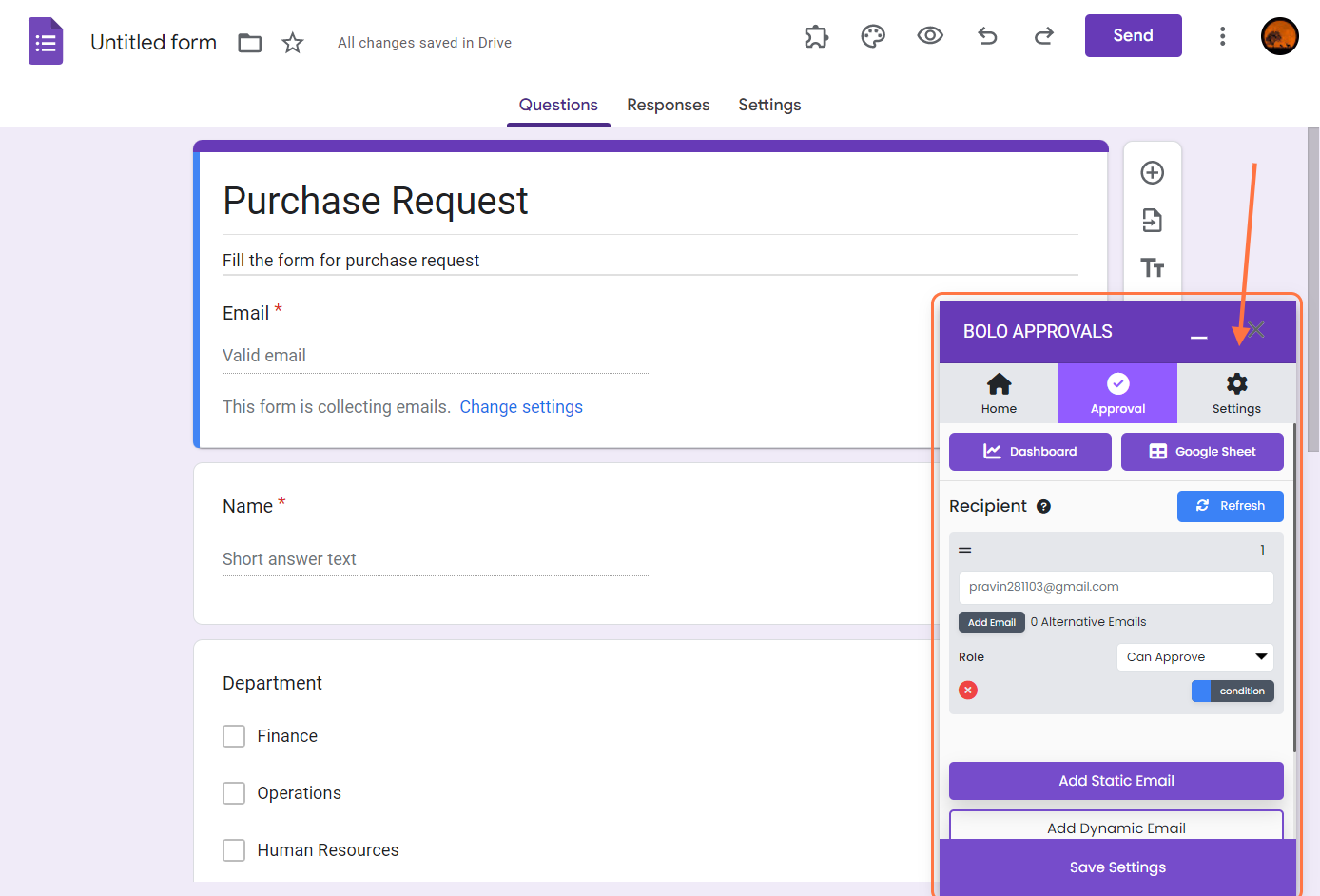
Task: Redo the last change
Action: tap(1044, 36)
